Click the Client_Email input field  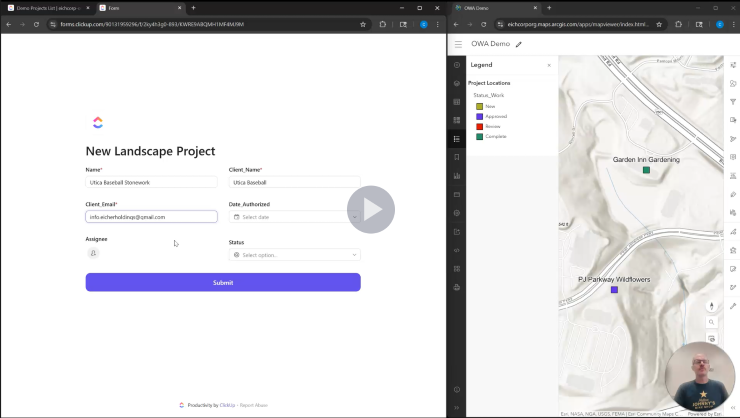(x=151, y=217)
